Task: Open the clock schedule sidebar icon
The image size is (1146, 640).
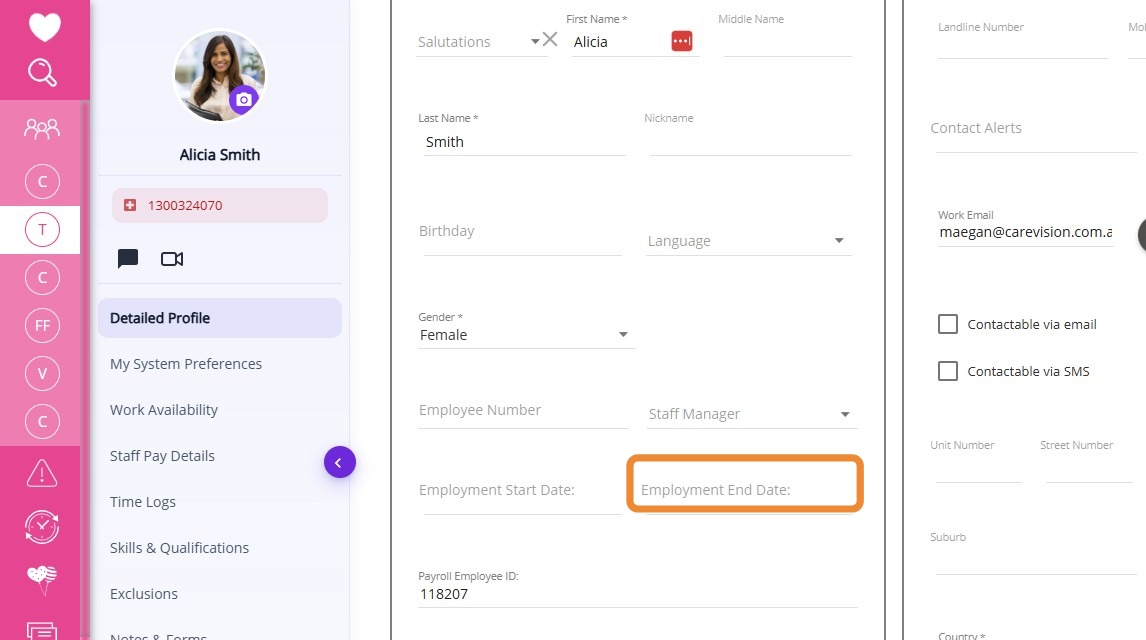Action: click(x=42, y=525)
